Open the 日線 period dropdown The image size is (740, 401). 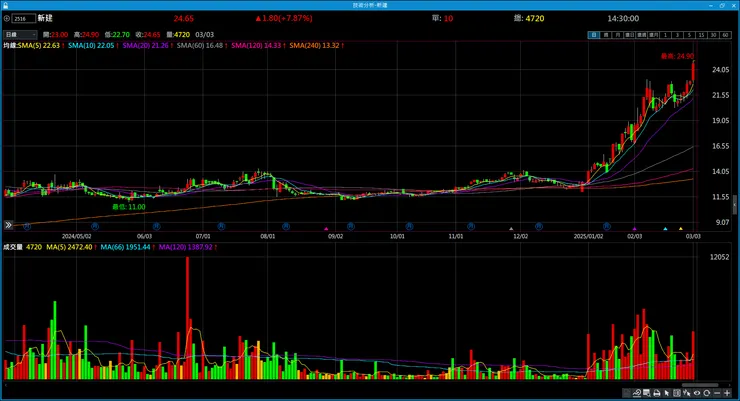point(20,34)
